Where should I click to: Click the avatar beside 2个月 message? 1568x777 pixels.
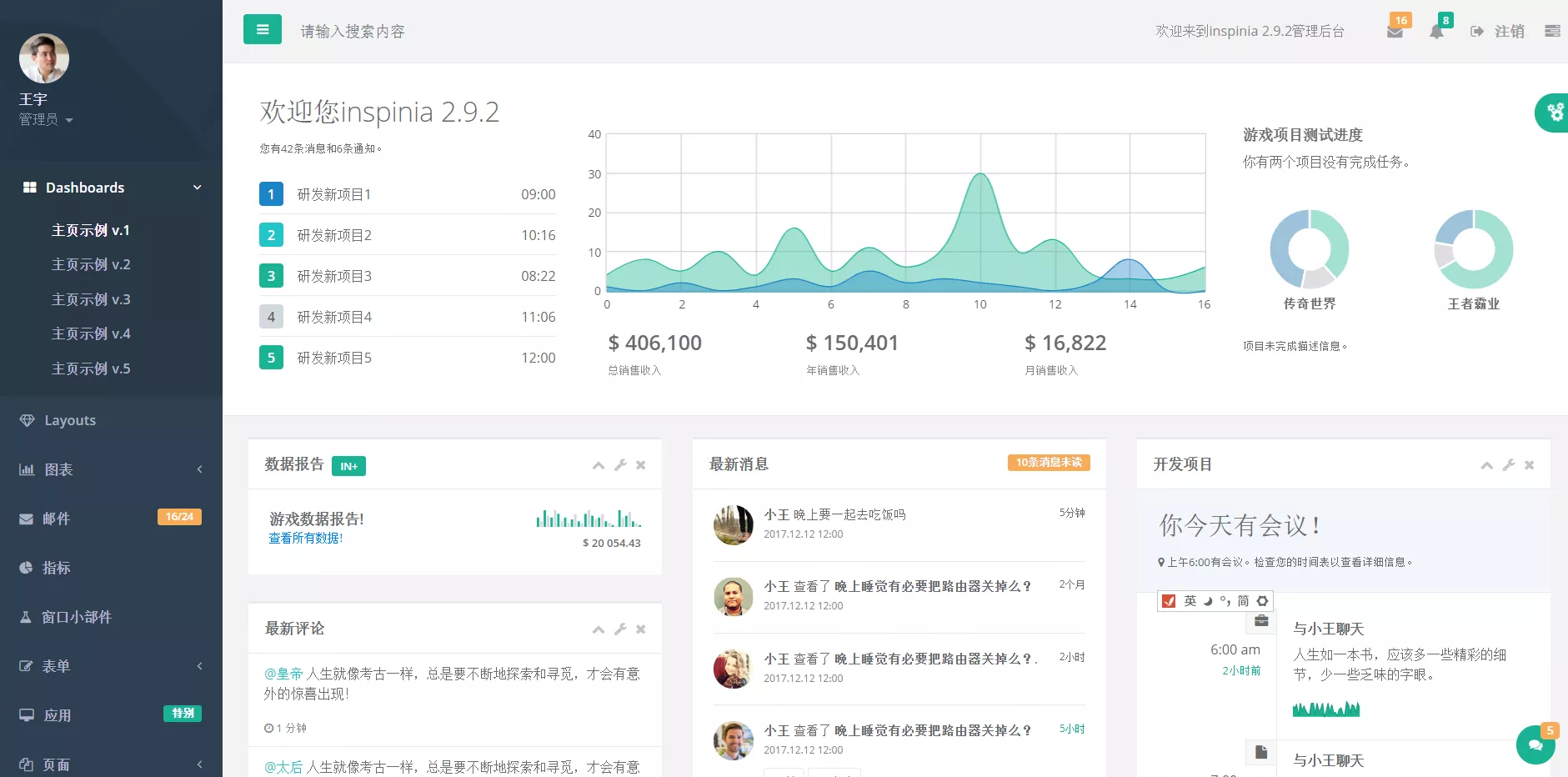click(734, 597)
